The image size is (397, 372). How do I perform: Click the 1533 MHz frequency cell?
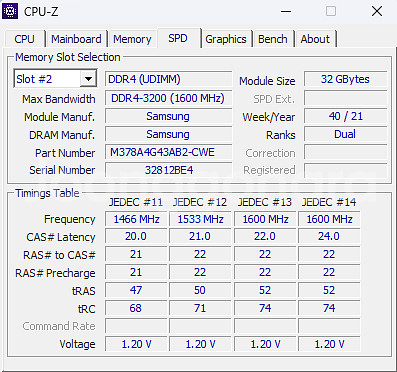click(x=200, y=219)
